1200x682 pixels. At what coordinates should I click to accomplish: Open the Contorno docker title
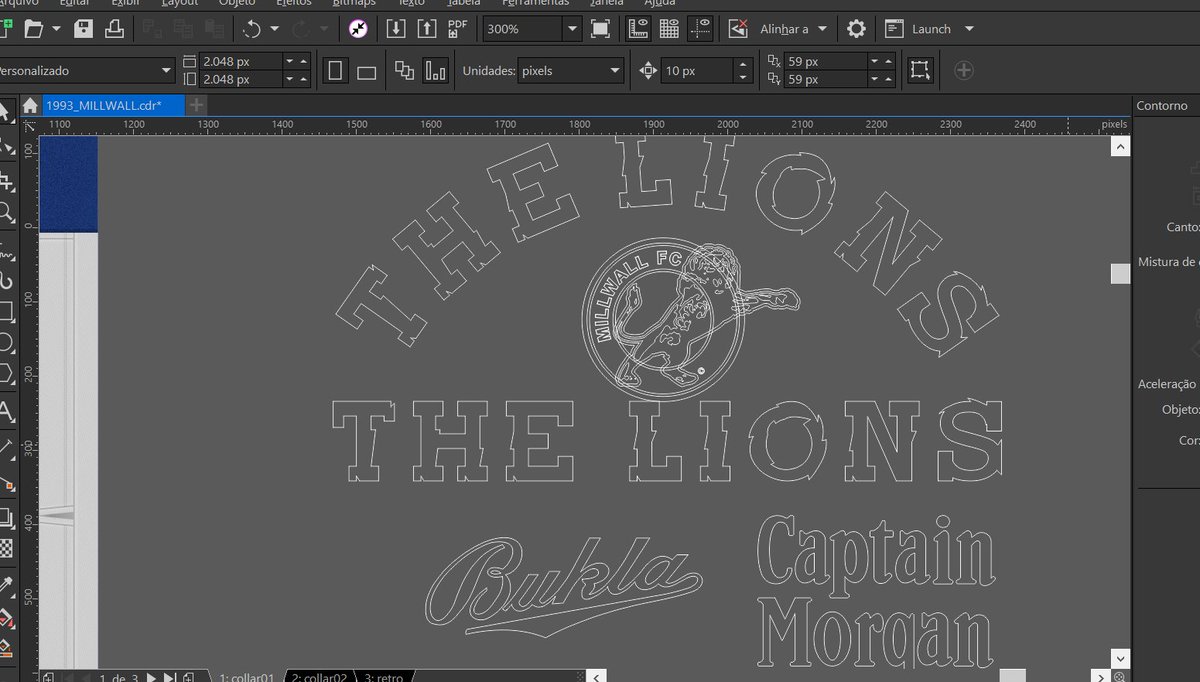pyautogui.click(x=1162, y=105)
